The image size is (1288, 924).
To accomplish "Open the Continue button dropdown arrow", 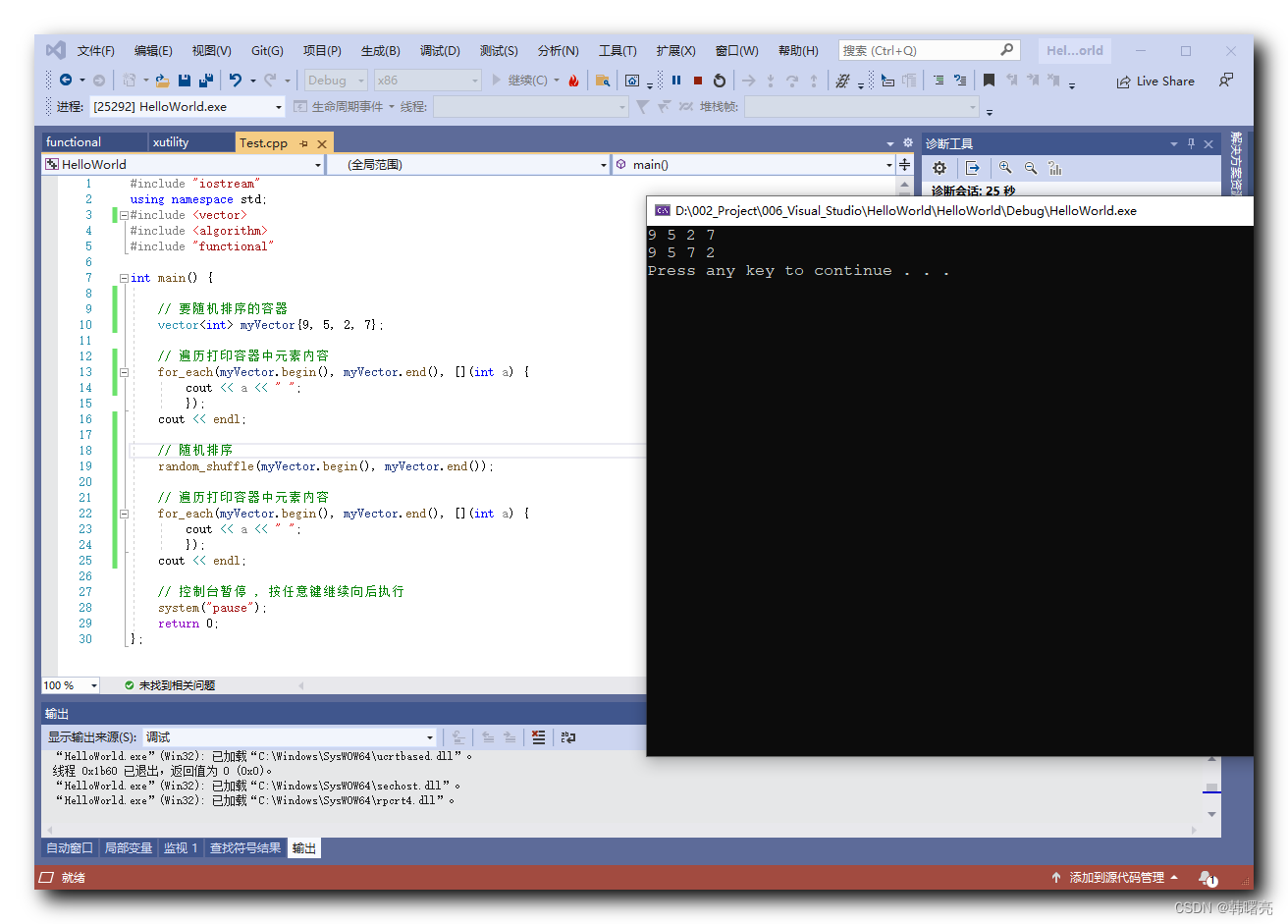I will (x=557, y=81).
